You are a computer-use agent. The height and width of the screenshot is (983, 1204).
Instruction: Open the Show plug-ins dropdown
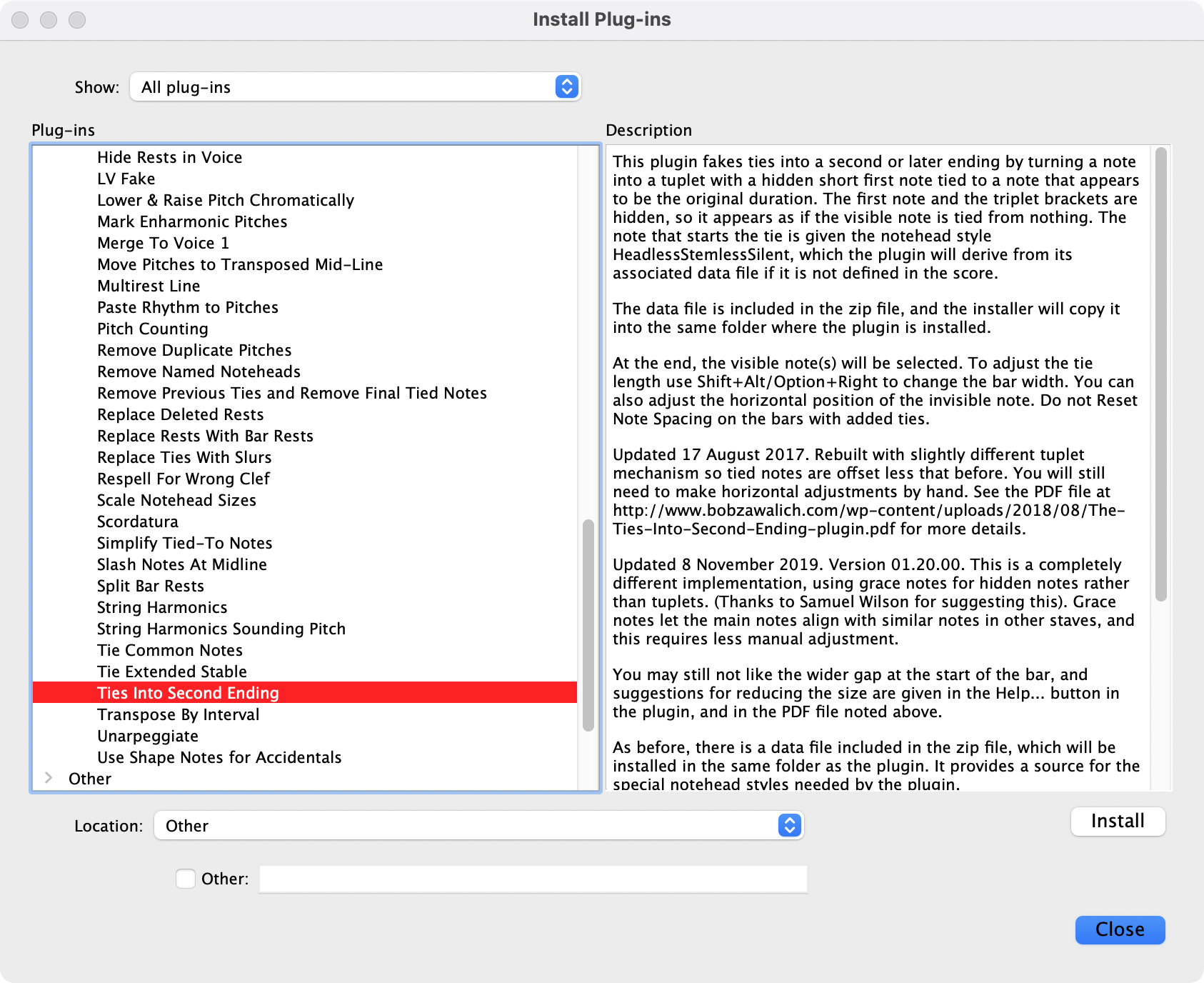(x=355, y=87)
